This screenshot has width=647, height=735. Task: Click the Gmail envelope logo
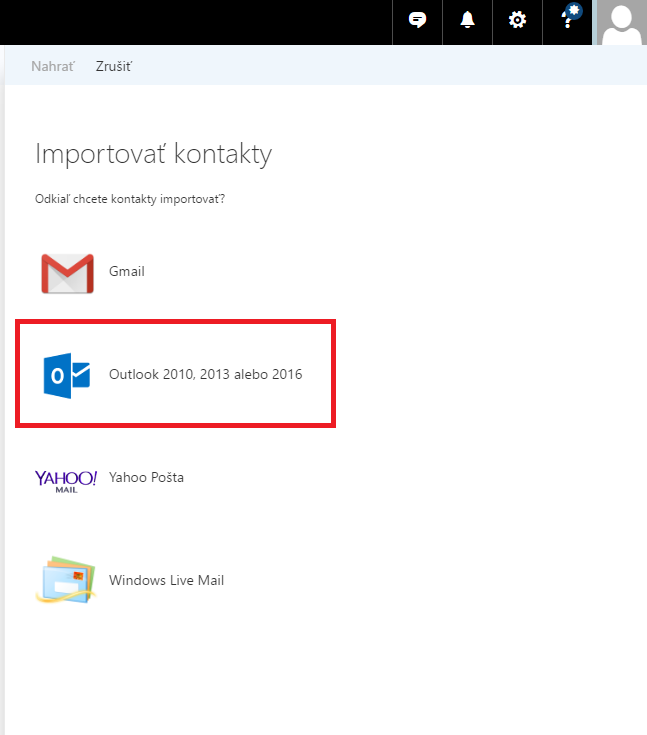(68, 274)
